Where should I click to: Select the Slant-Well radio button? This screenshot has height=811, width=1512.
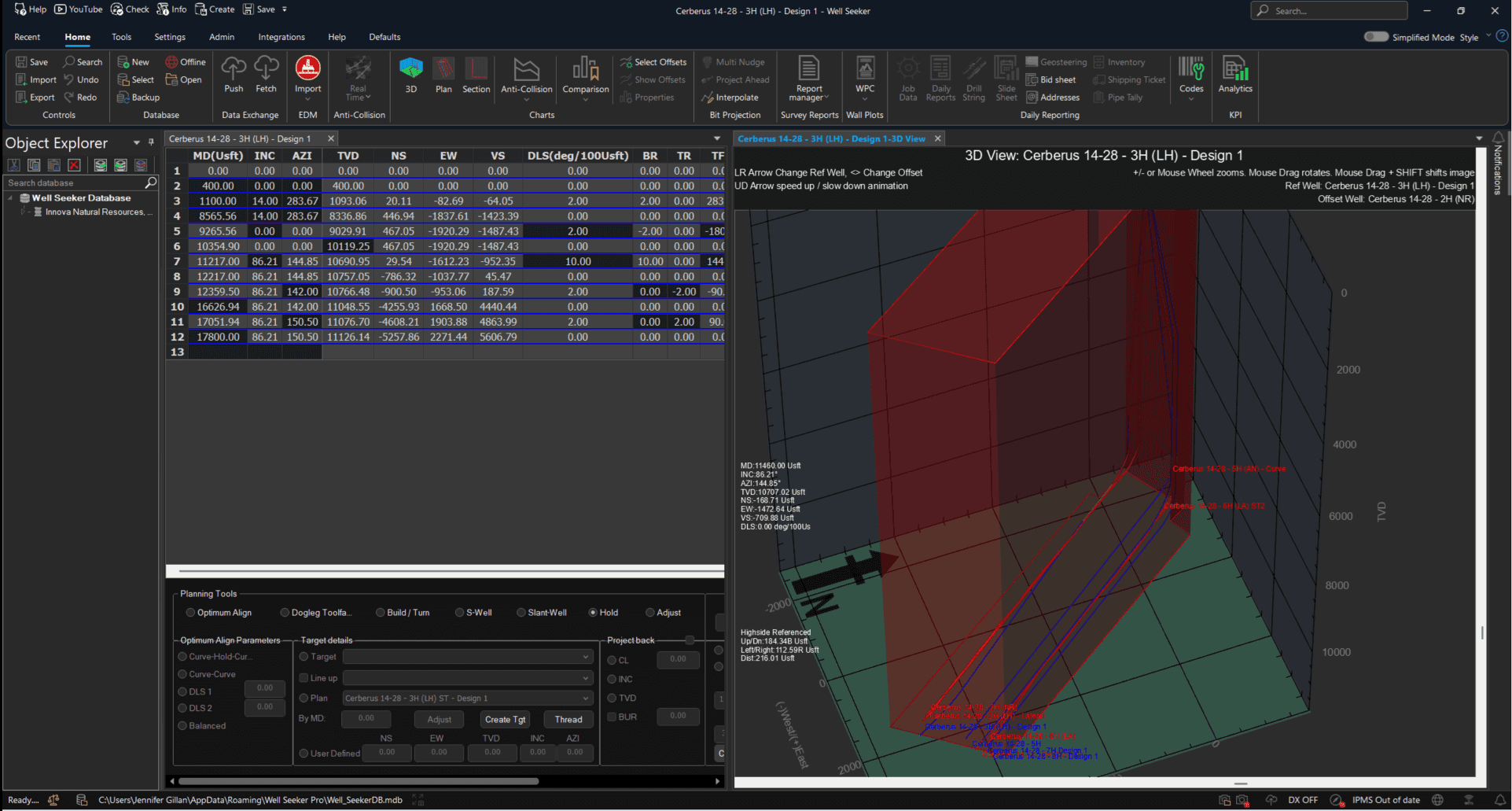click(x=521, y=613)
